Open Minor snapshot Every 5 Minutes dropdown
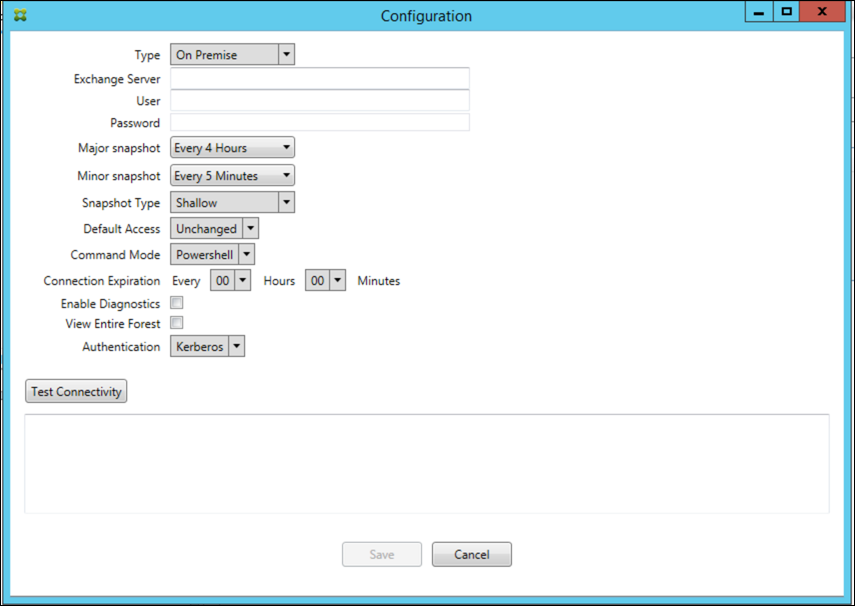 [232, 176]
